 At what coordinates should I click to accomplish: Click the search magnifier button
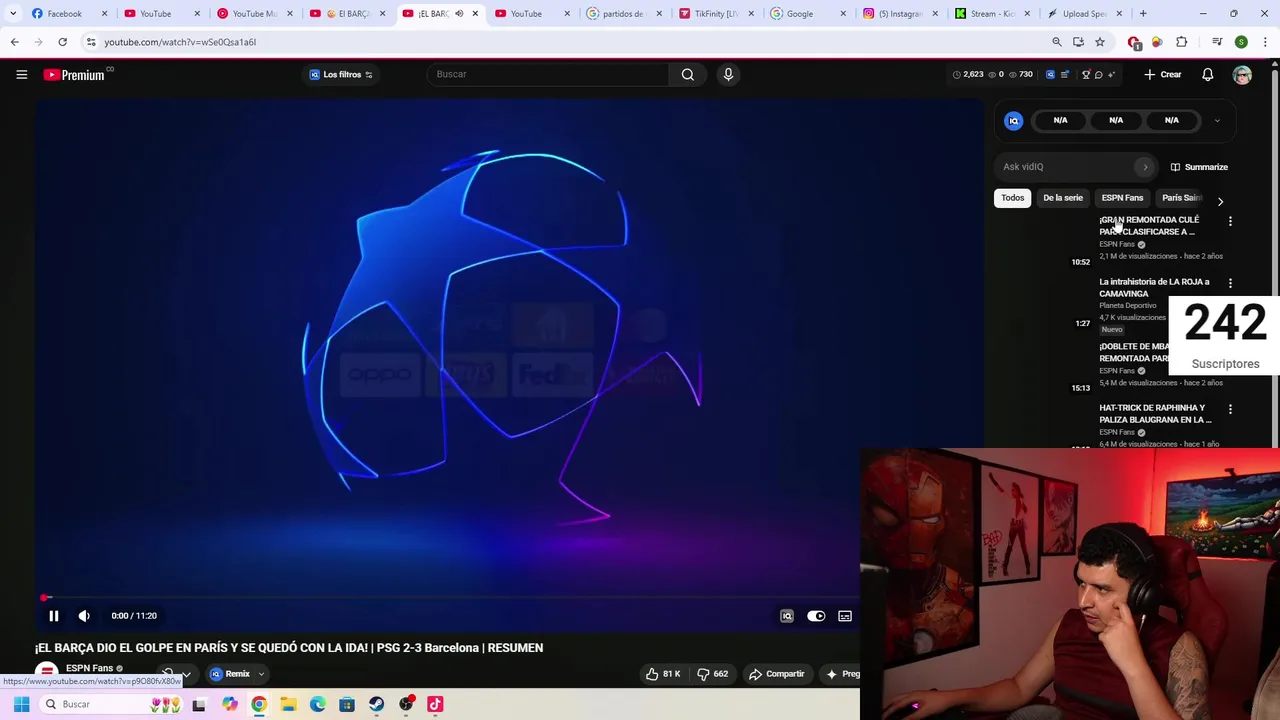tap(687, 74)
